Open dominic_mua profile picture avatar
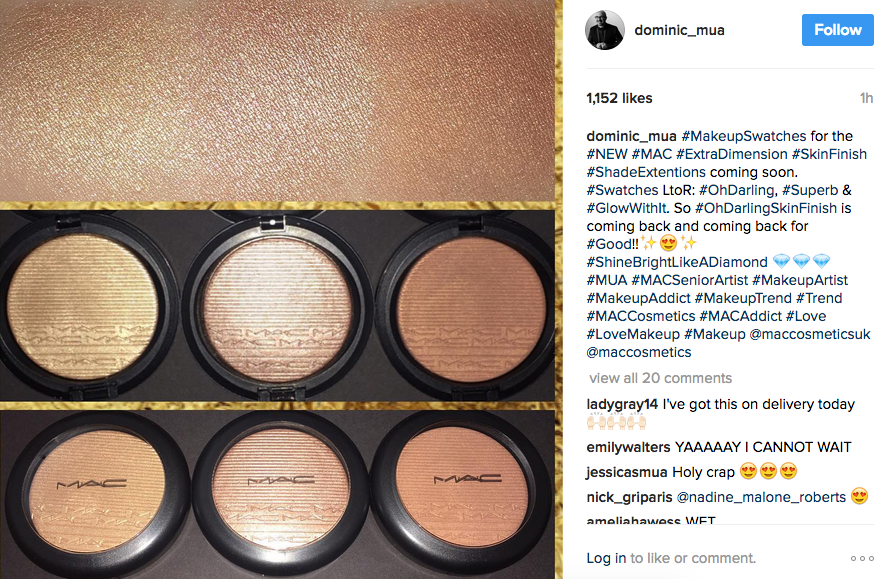Viewport: 892px width, 579px height. pyautogui.click(x=605, y=30)
